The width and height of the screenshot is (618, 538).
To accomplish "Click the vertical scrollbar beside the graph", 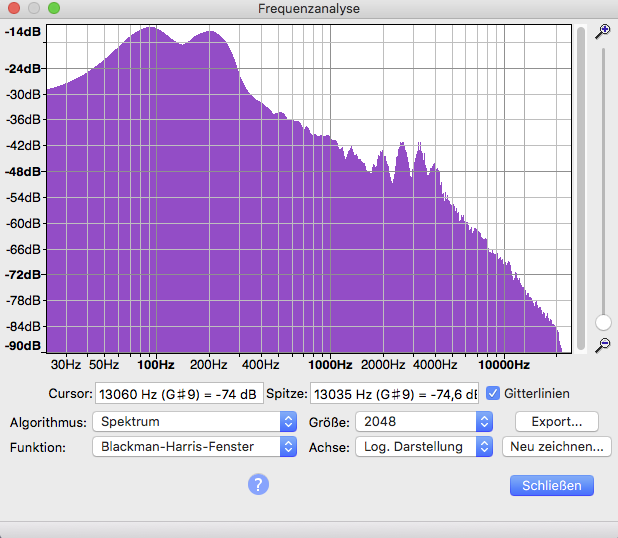I will pos(581,188).
